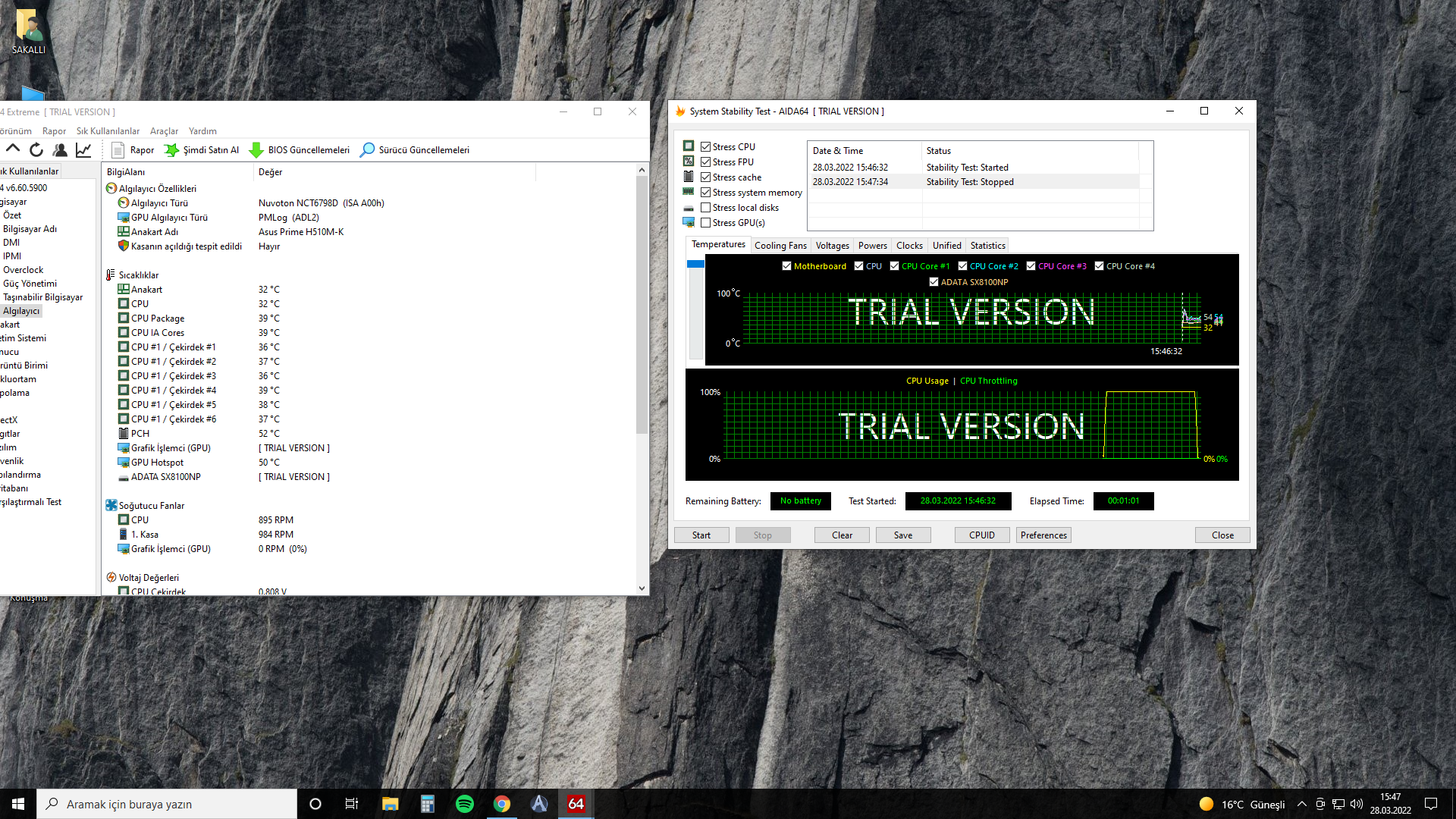Click the PCH chip icon
The width and height of the screenshot is (1456, 819).
(124, 434)
